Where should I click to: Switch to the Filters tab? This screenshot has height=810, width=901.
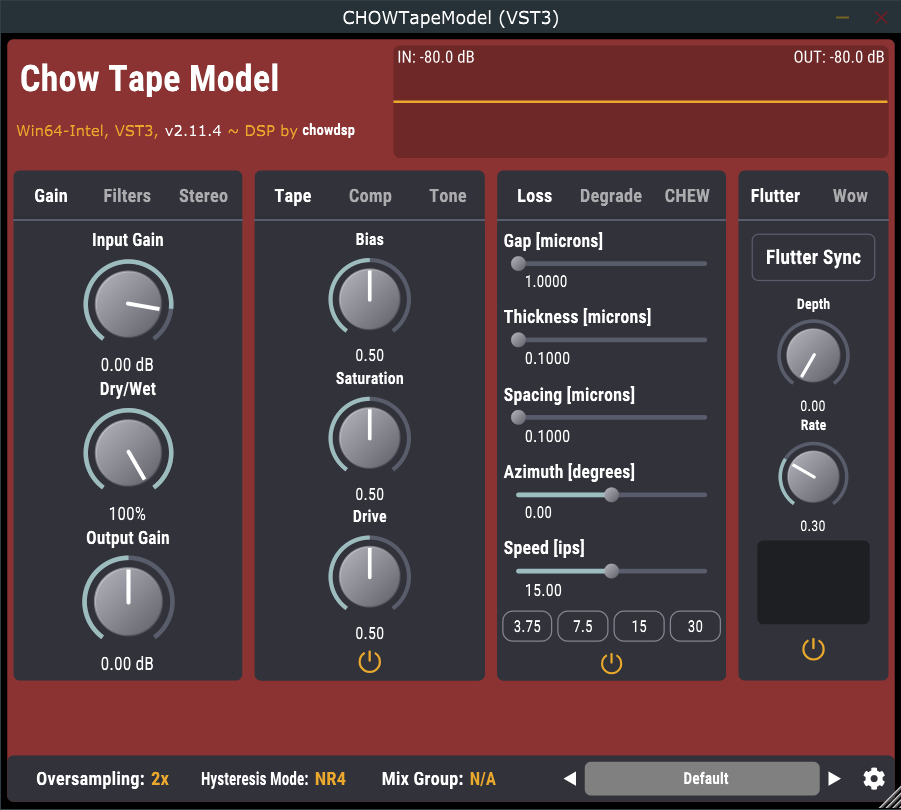click(x=127, y=196)
